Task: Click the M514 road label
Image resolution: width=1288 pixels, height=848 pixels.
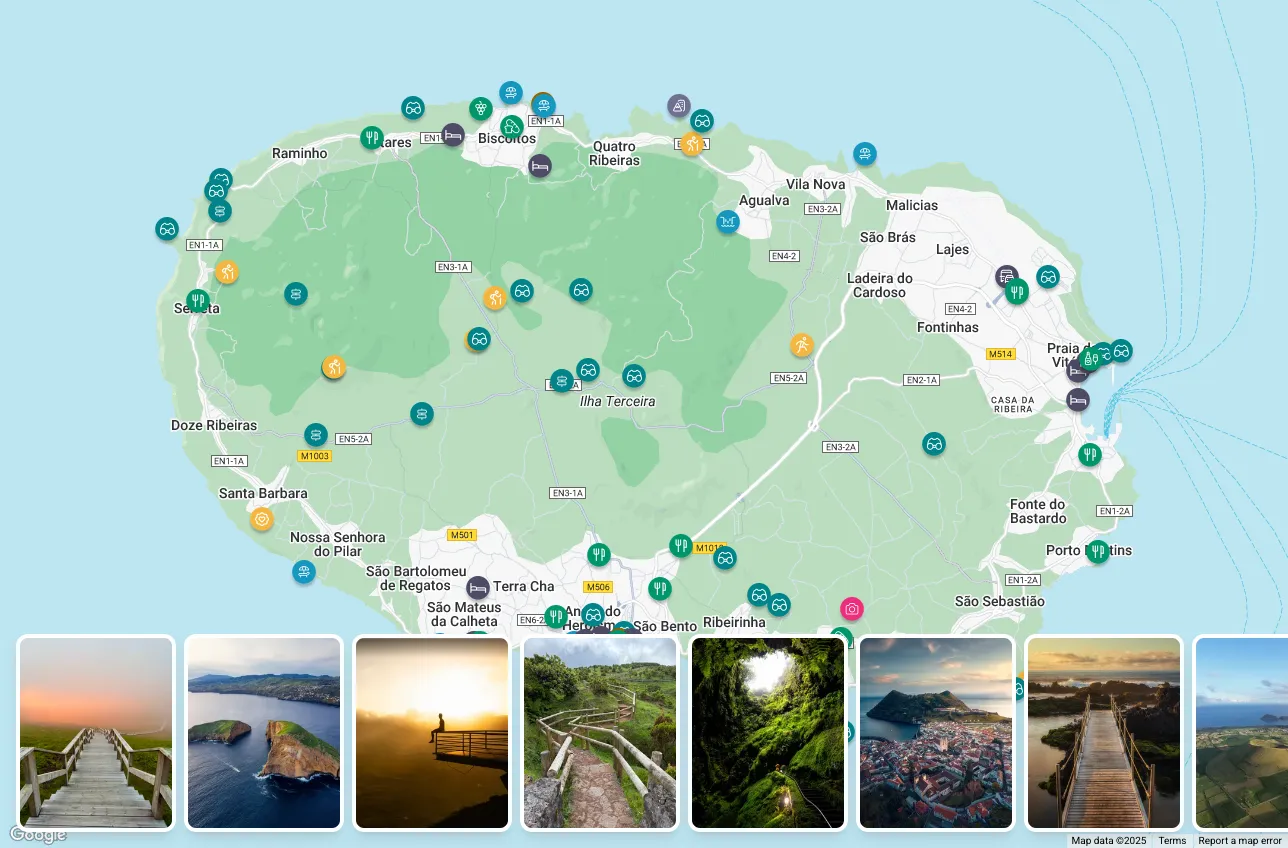Action: coord(1000,354)
